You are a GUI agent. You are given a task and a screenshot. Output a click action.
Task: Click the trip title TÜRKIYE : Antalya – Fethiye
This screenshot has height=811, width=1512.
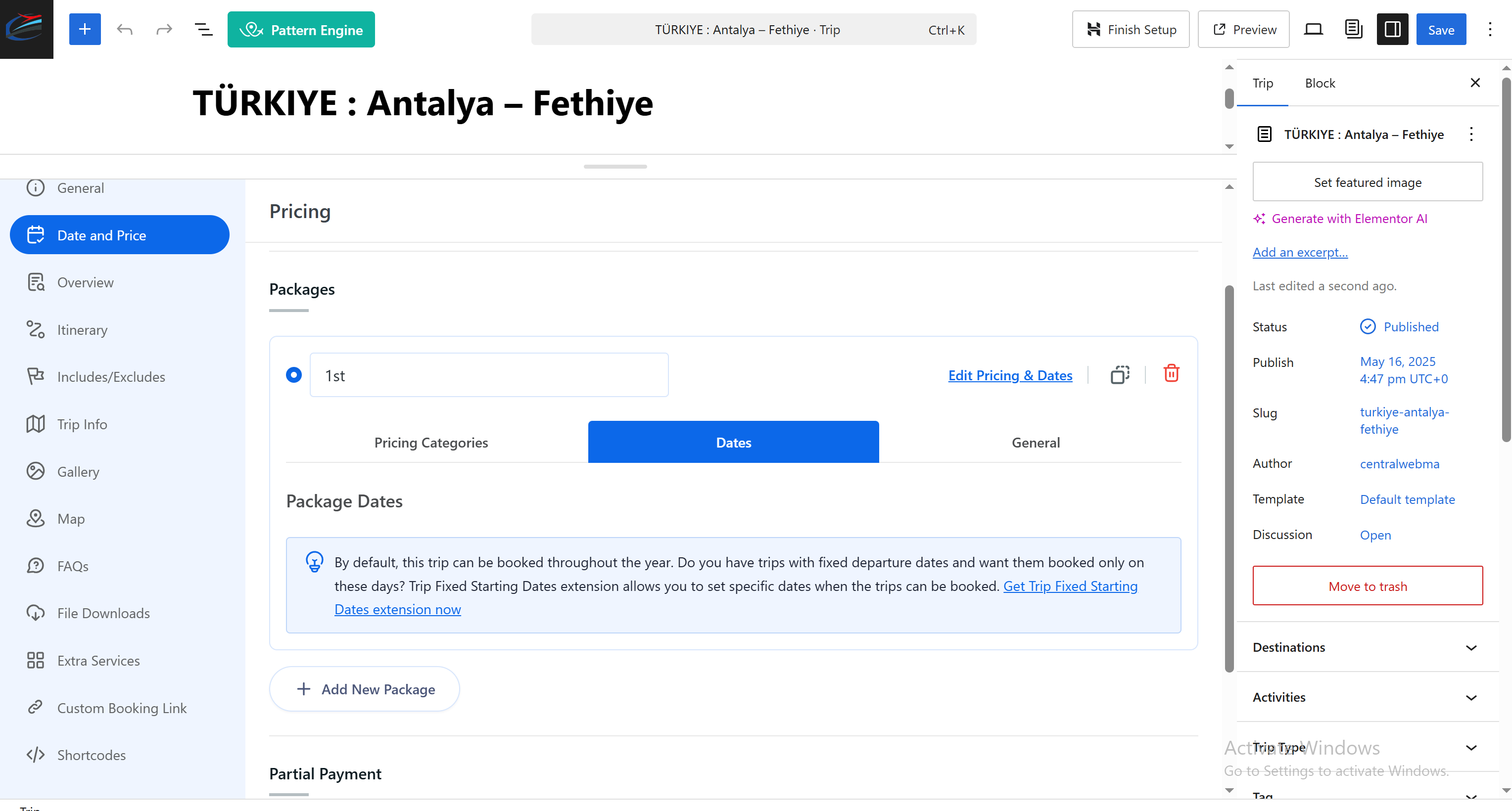423,103
